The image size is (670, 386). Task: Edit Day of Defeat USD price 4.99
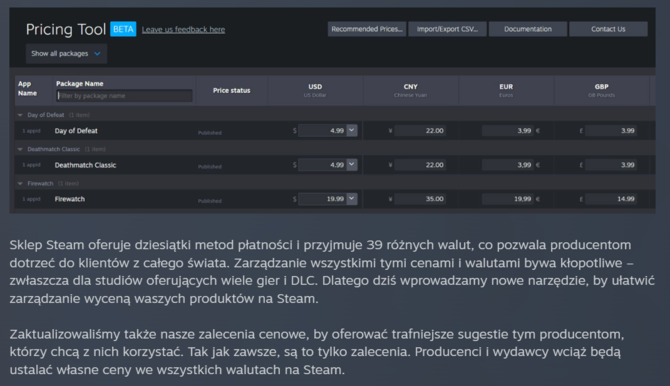click(323, 130)
